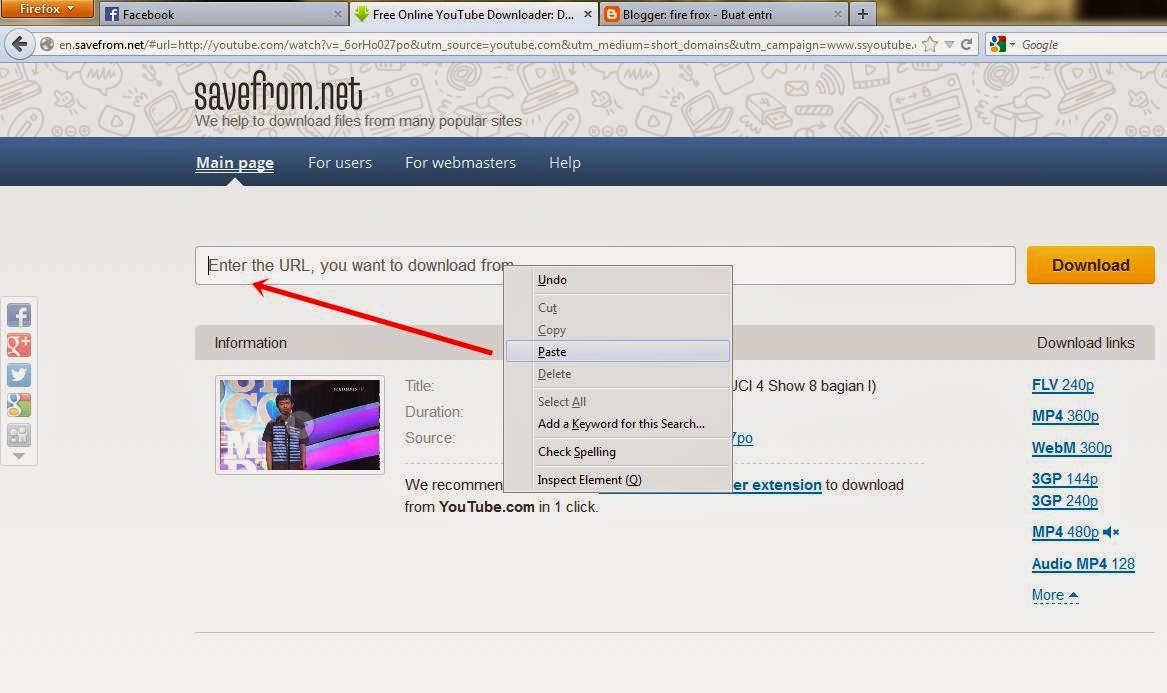Image resolution: width=1167 pixels, height=693 pixels.
Task: Open the helper extension link
Action: (x=777, y=485)
